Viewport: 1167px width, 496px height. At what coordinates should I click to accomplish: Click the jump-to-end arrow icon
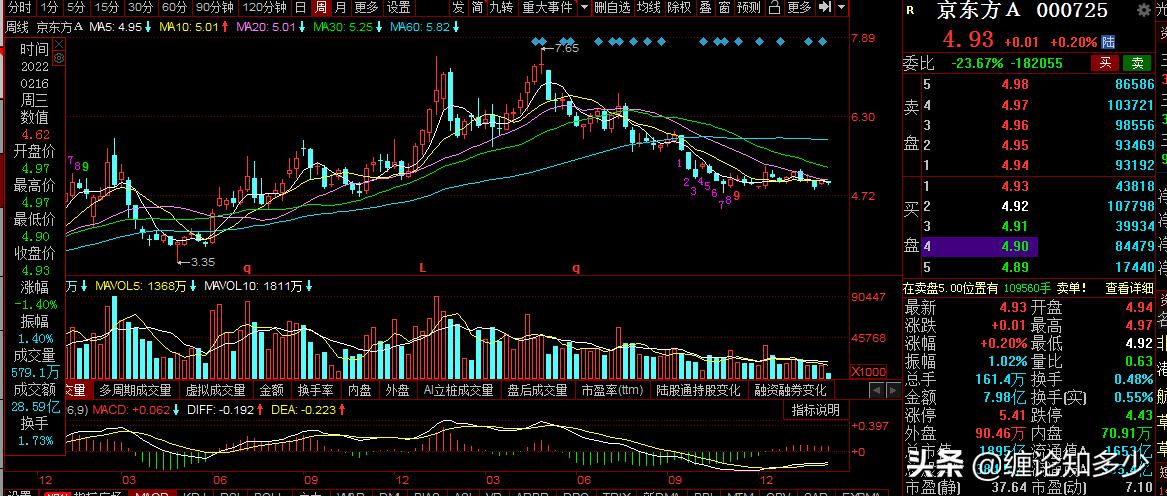824,7
